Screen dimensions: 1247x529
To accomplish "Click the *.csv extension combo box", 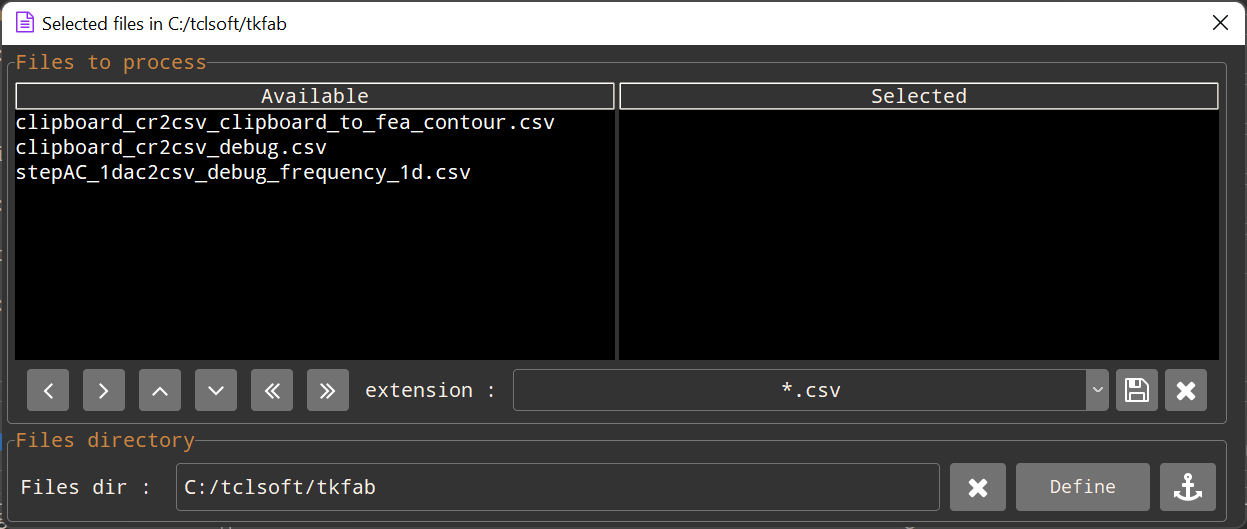I will (x=800, y=390).
